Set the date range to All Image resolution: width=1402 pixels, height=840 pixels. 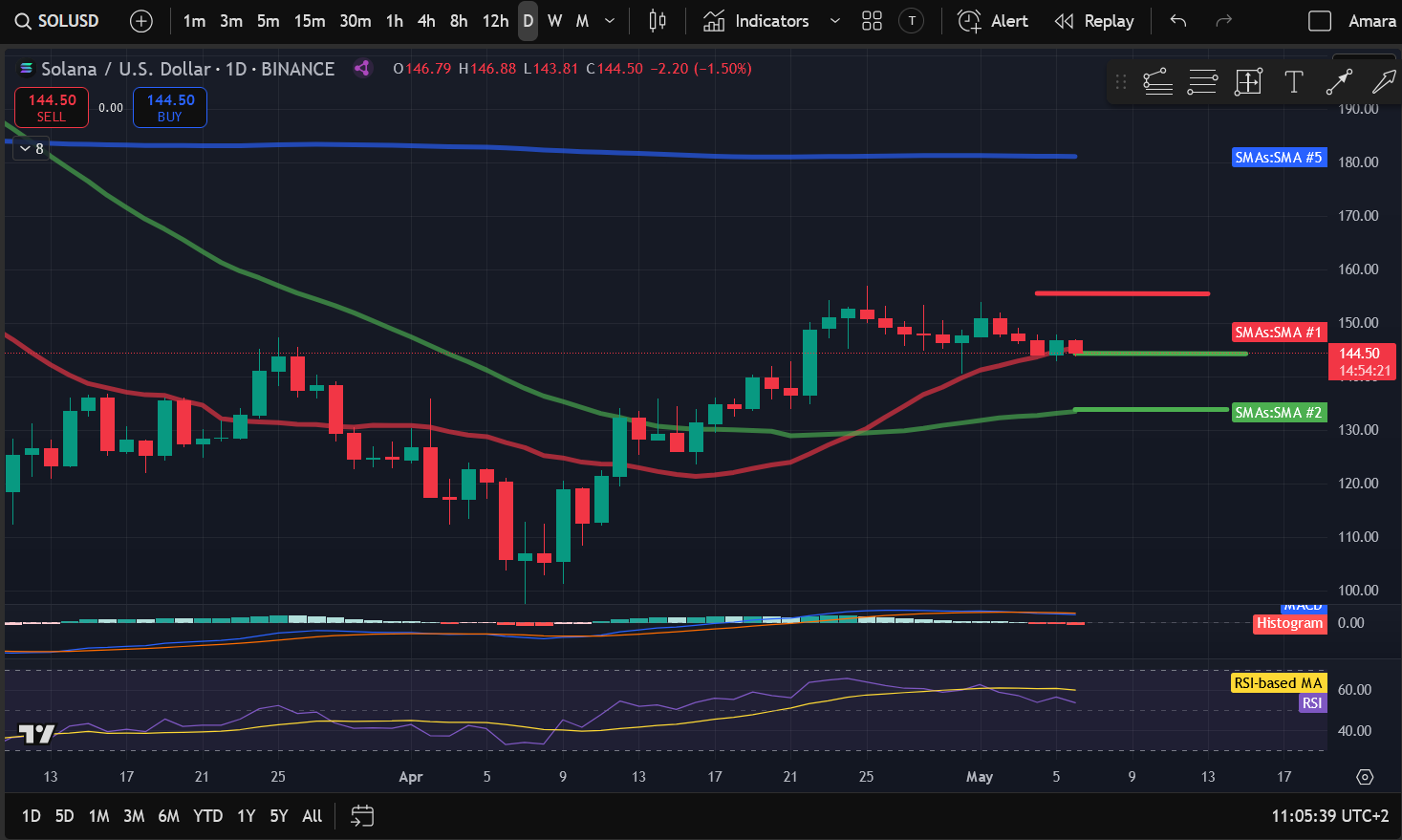(x=313, y=816)
